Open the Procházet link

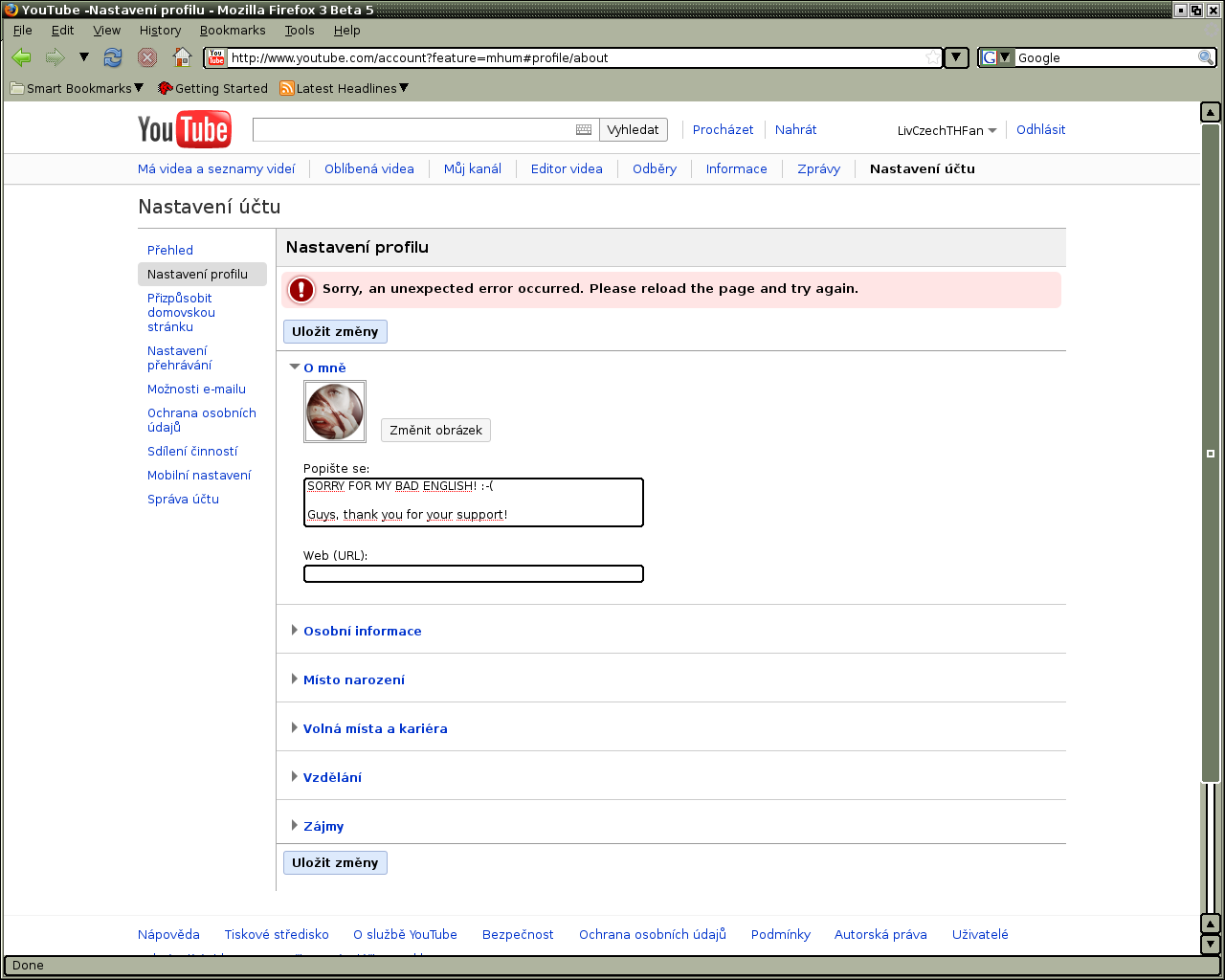pyautogui.click(x=723, y=129)
